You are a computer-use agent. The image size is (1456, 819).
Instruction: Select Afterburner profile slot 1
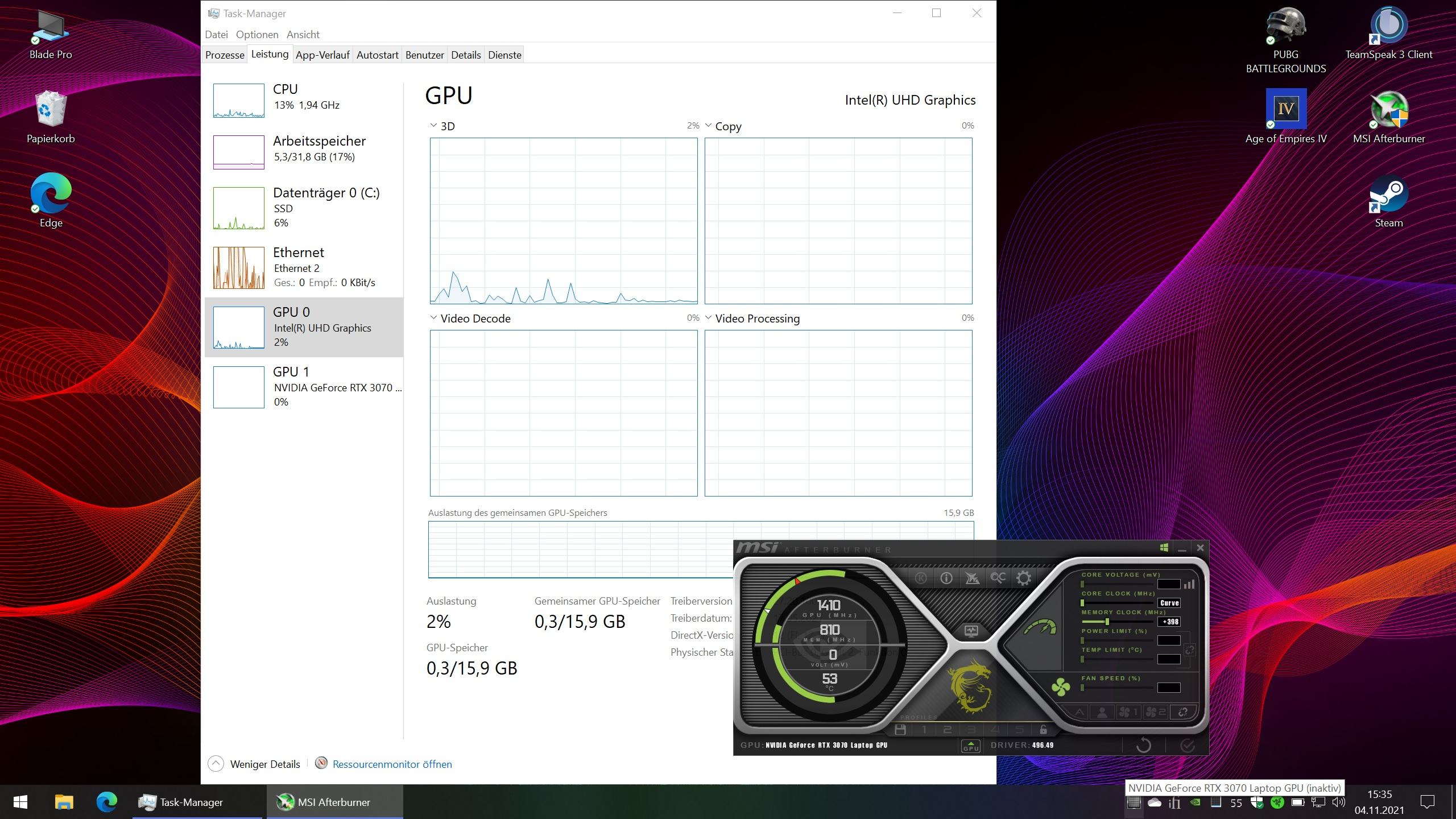(924, 730)
